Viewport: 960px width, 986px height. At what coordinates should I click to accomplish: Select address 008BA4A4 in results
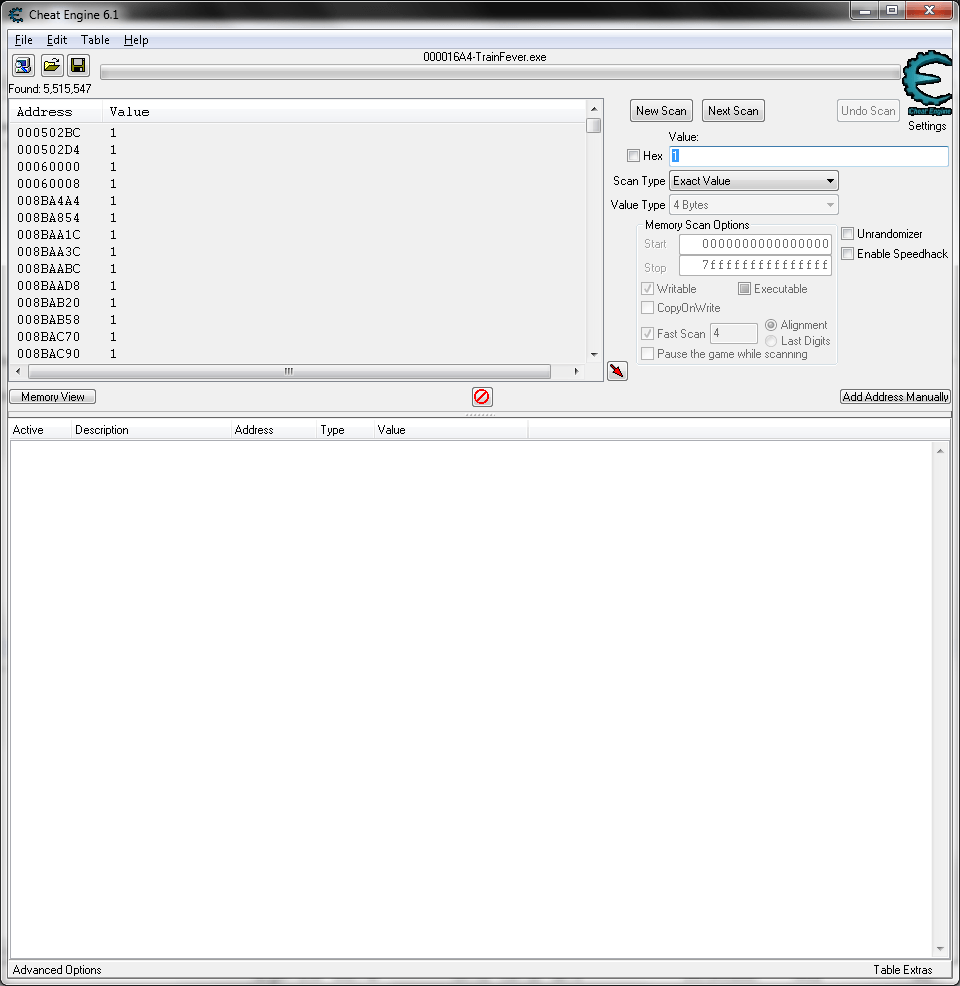click(x=48, y=201)
